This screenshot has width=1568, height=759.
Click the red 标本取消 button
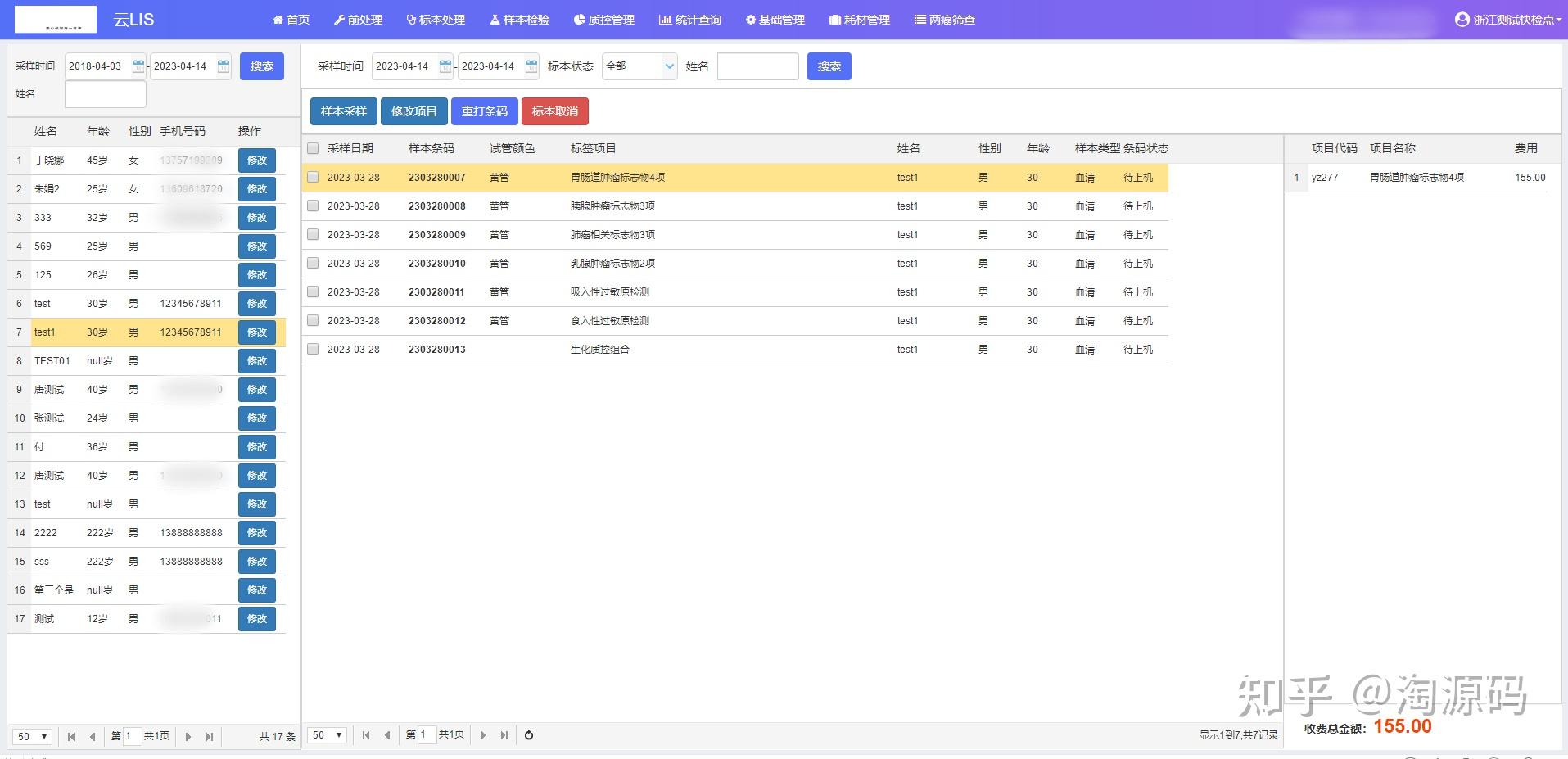coord(555,111)
